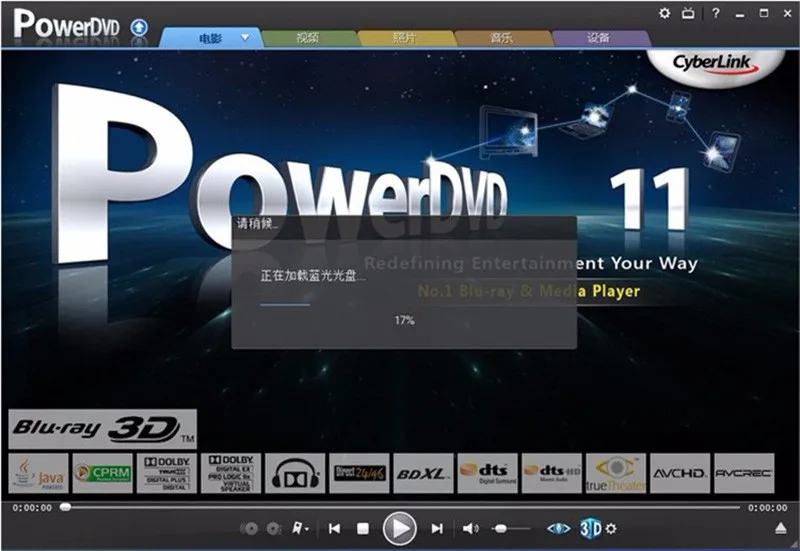Viewport: 800px width, 551px height.
Task: Open the settings gear in title bar
Action: [x=664, y=13]
